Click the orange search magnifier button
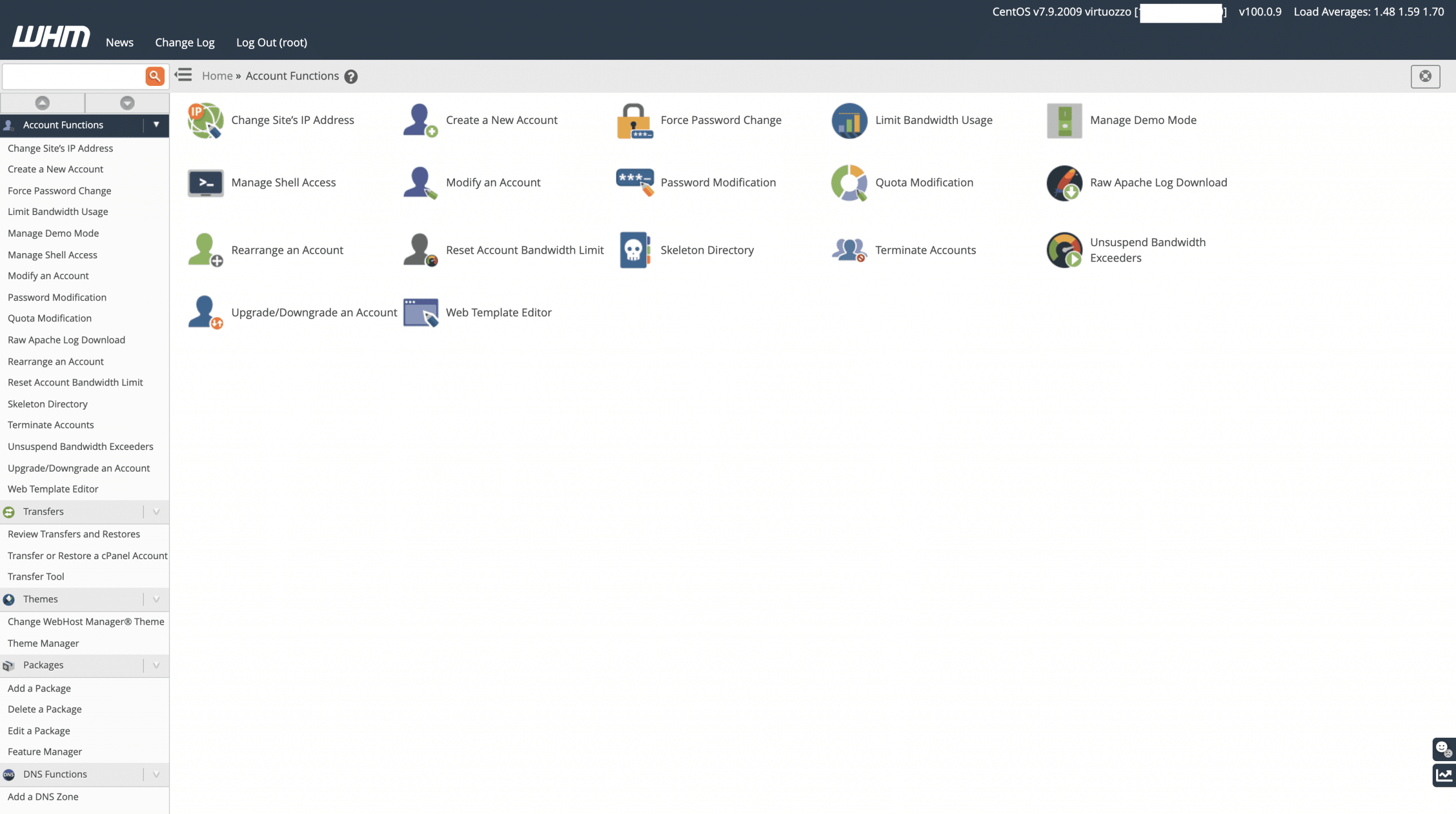This screenshot has width=1456, height=814. click(x=155, y=76)
